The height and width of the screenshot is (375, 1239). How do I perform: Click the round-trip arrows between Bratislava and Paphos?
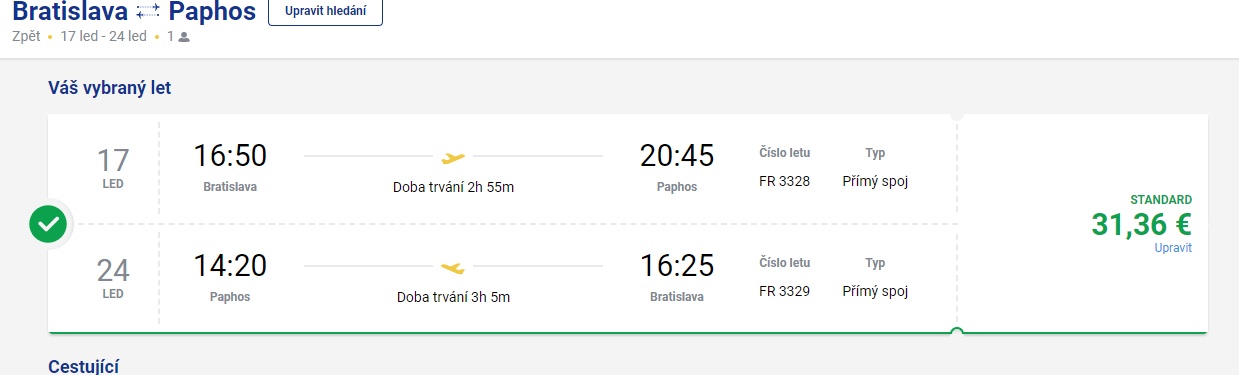click(x=148, y=13)
